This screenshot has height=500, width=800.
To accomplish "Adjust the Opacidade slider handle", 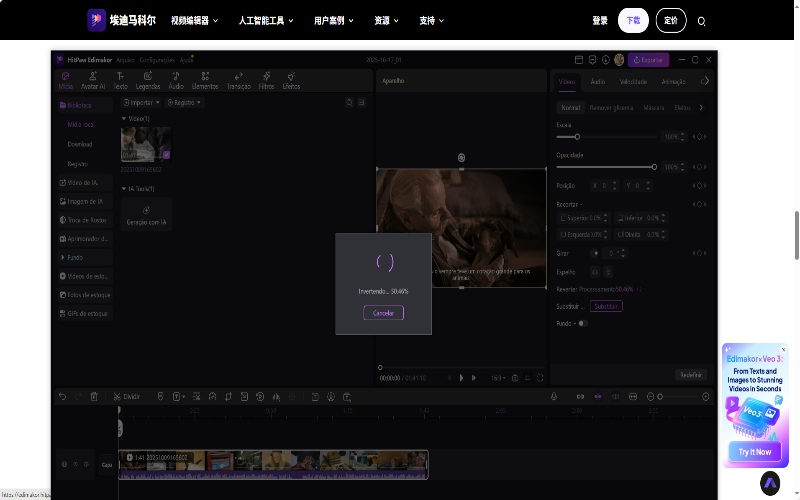I will point(654,167).
